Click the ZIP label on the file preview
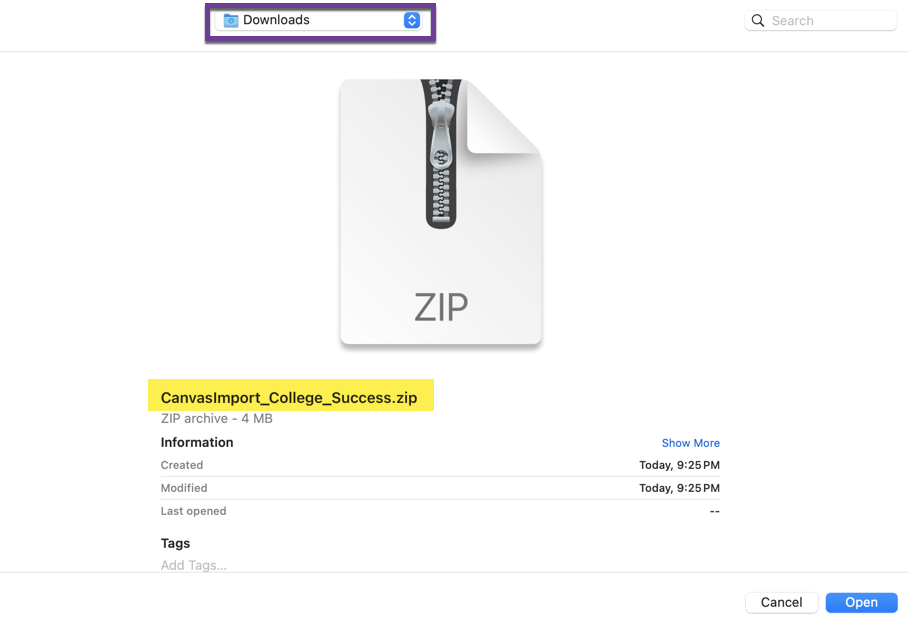The width and height of the screenshot is (909, 631). pos(440,307)
